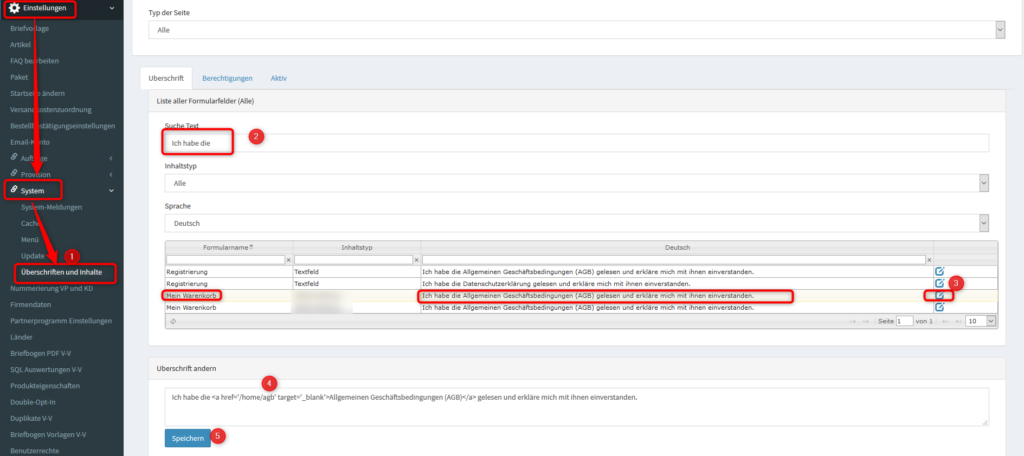
Task: Open Firmendaten in the sidebar
Action: pos(30,305)
